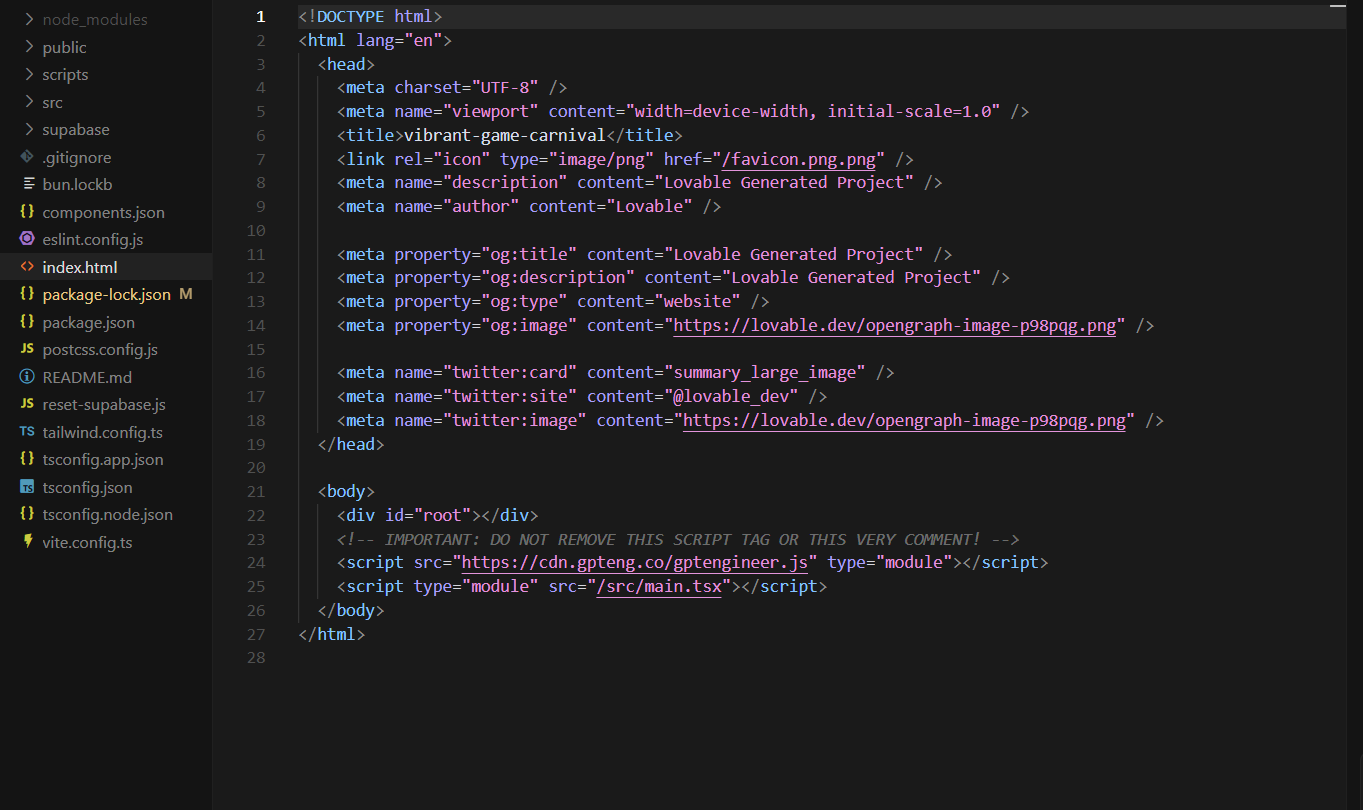The image size is (1363, 810).
Task: Follow the cdn.gpteng.co/gptengineer.js link
Action: click(x=635, y=562)
